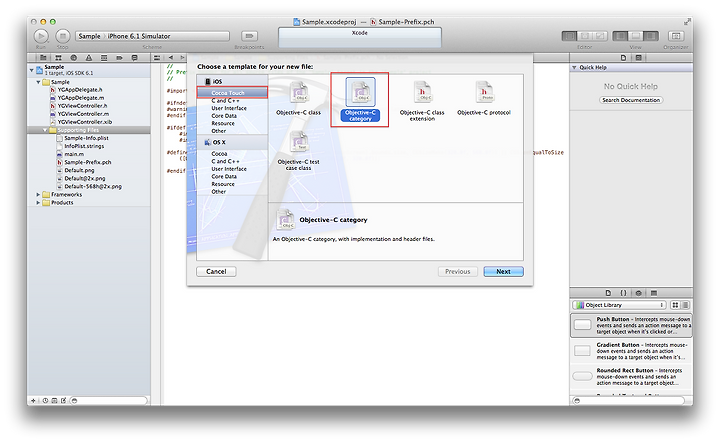Select the Assistant editor button
This screenshot has width=720, height=443.
(x=585, y=36)
